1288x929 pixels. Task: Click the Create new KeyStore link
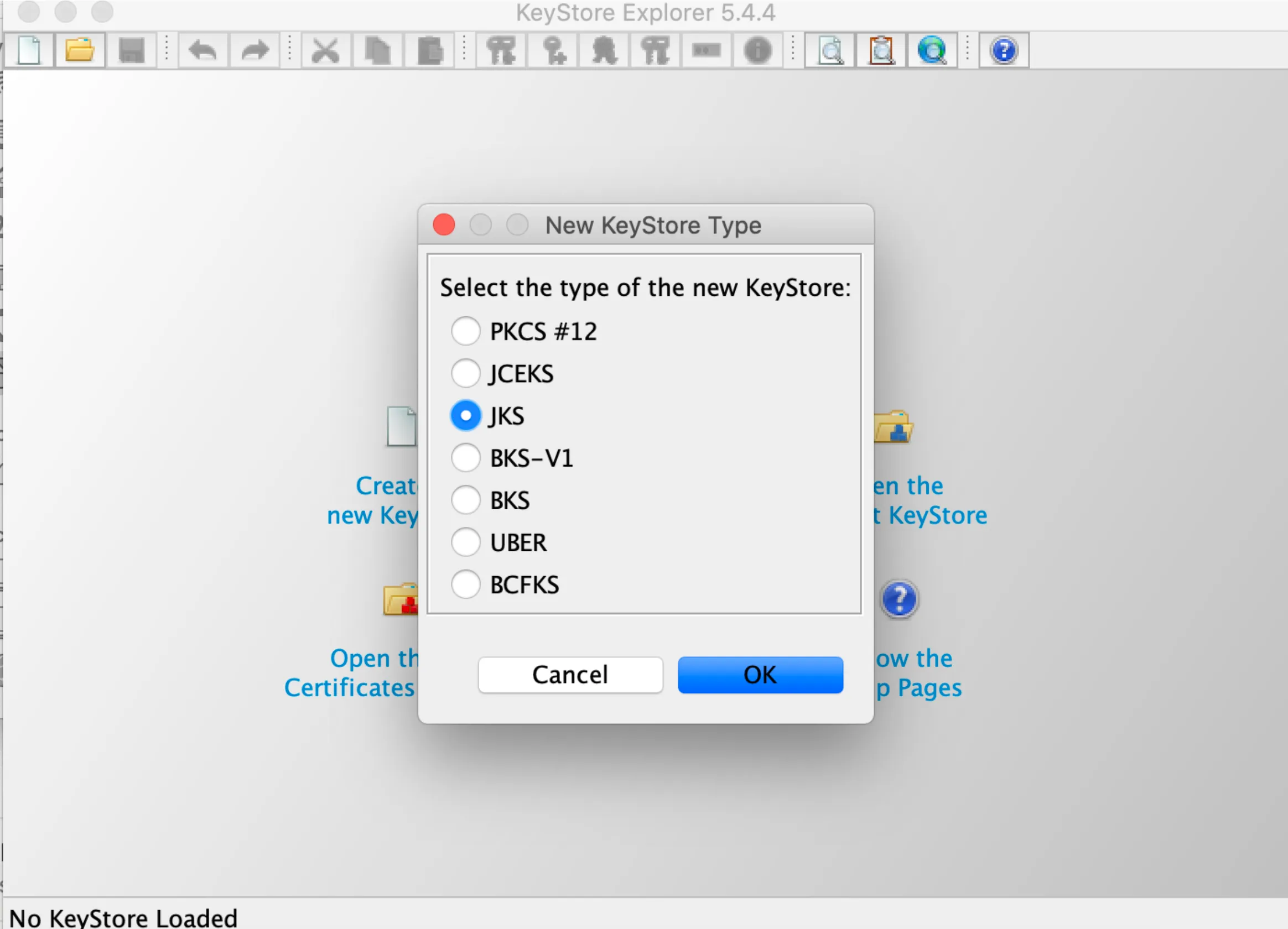[x=372, y=500]
